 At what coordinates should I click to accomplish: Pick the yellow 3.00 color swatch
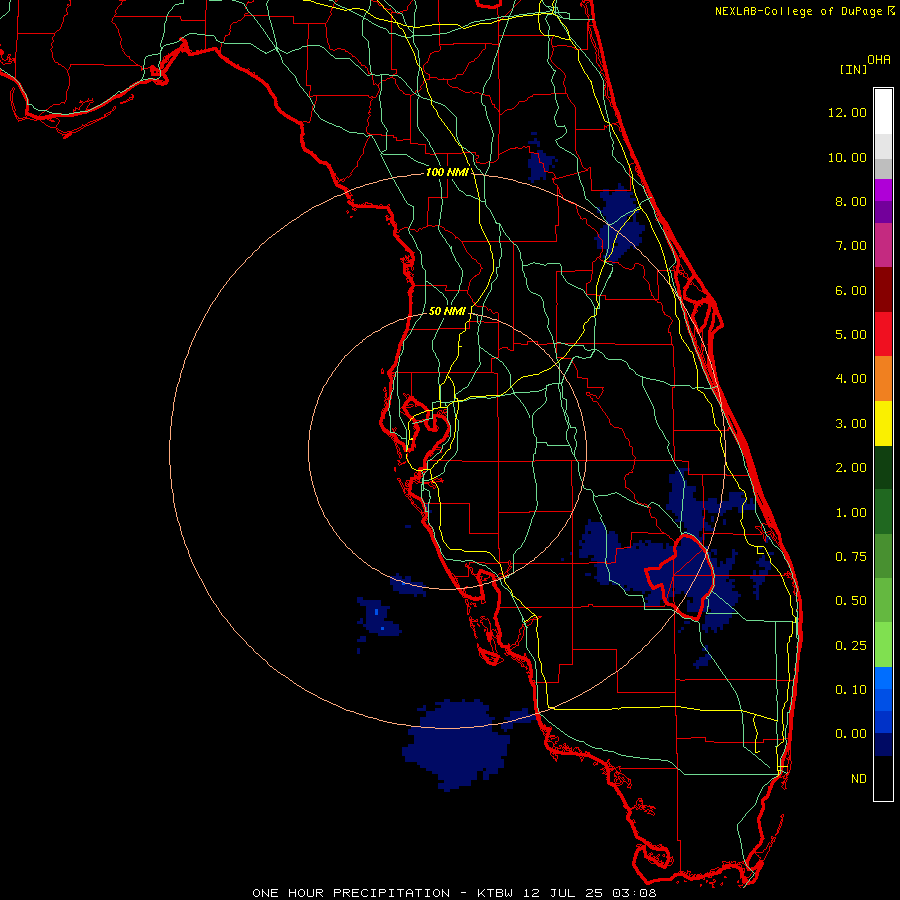coord(883,423)
